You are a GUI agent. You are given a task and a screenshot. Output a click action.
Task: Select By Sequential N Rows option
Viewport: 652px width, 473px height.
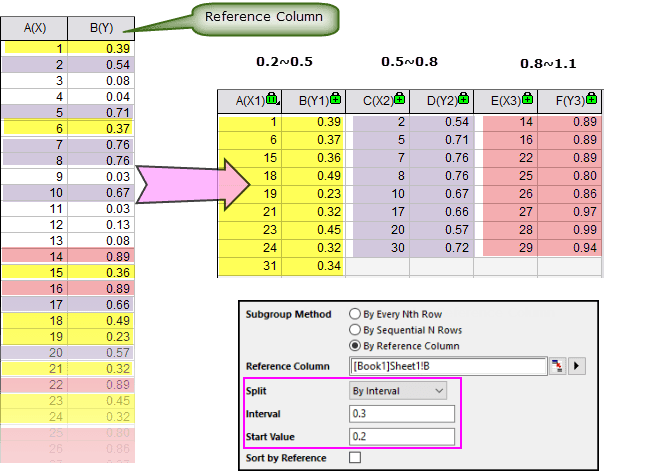[355, 330]
